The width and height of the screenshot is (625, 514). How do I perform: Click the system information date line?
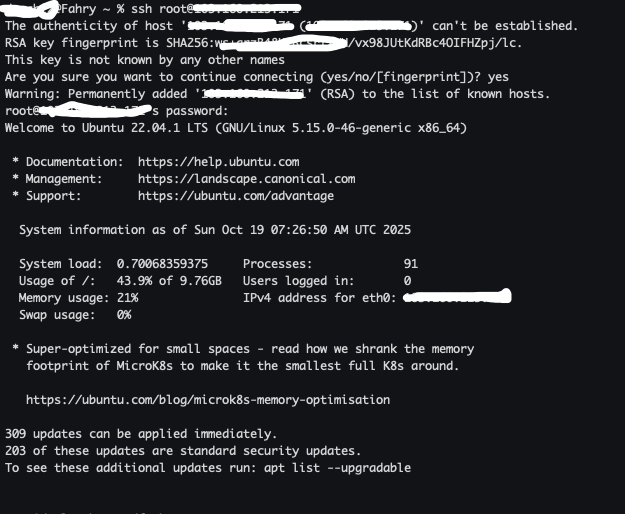pos(215,230)
